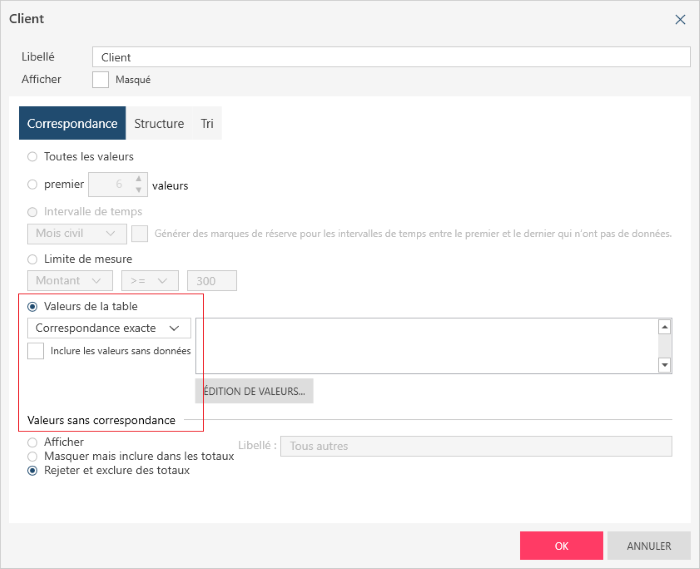Screen dimensions: 700x569
Task: Click the Édition de valeurs button
Action: click(254, 391)
